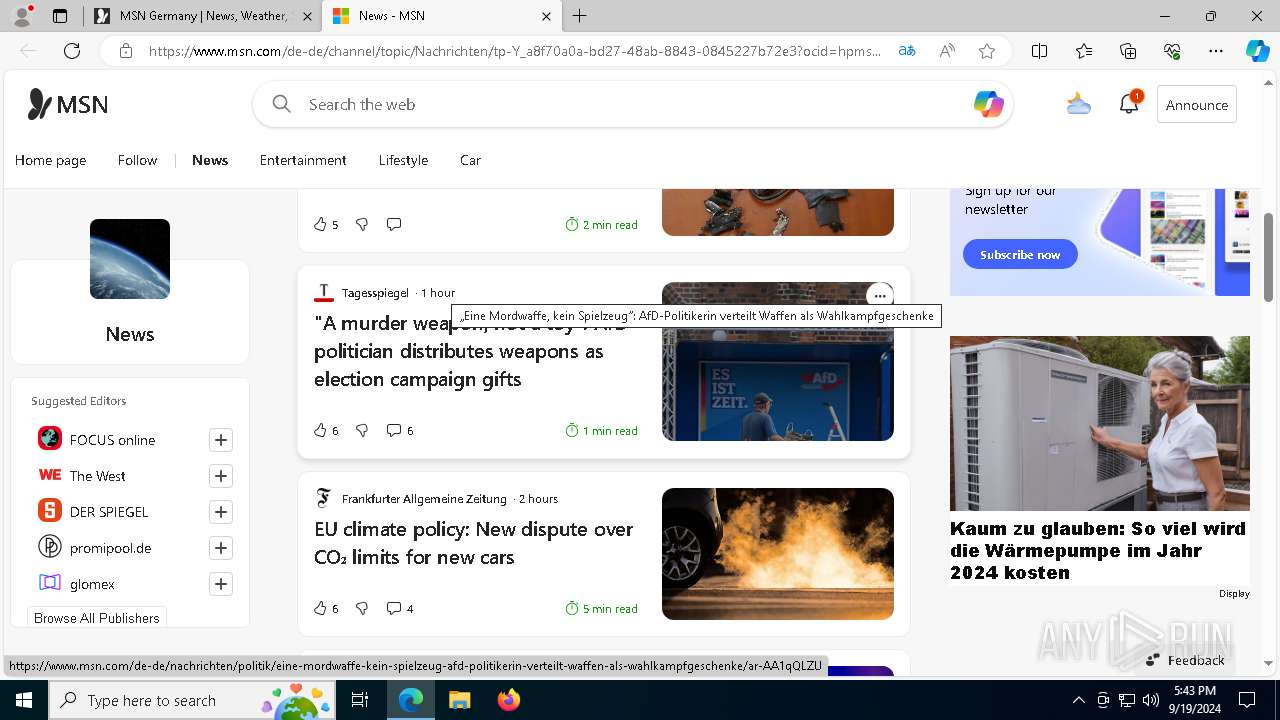
Task: Open Browser essentials icon
Action: [x=1172, y=51]
